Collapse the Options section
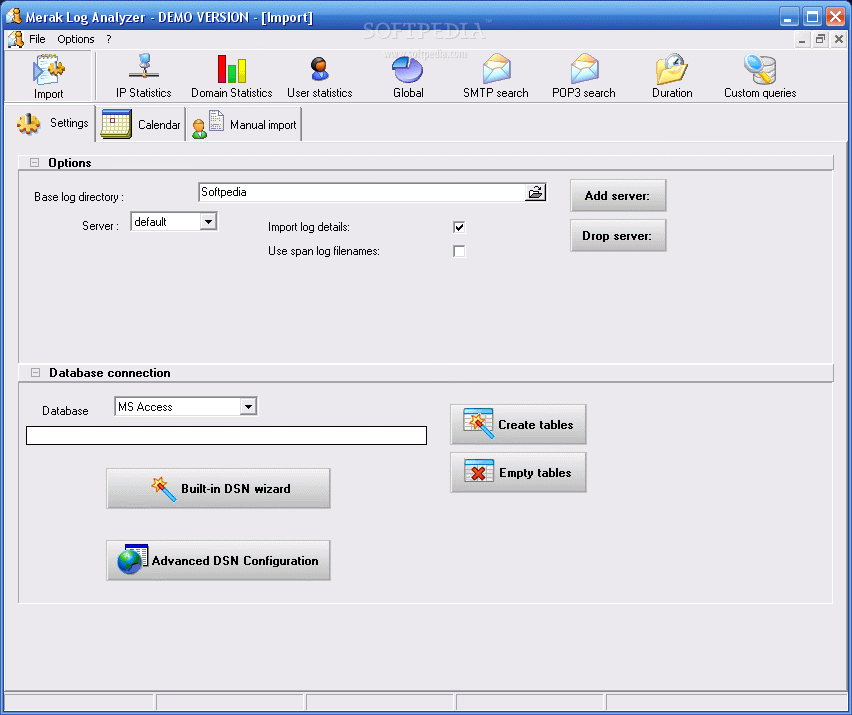The image size is (852, 715). [x=34, y=162]
